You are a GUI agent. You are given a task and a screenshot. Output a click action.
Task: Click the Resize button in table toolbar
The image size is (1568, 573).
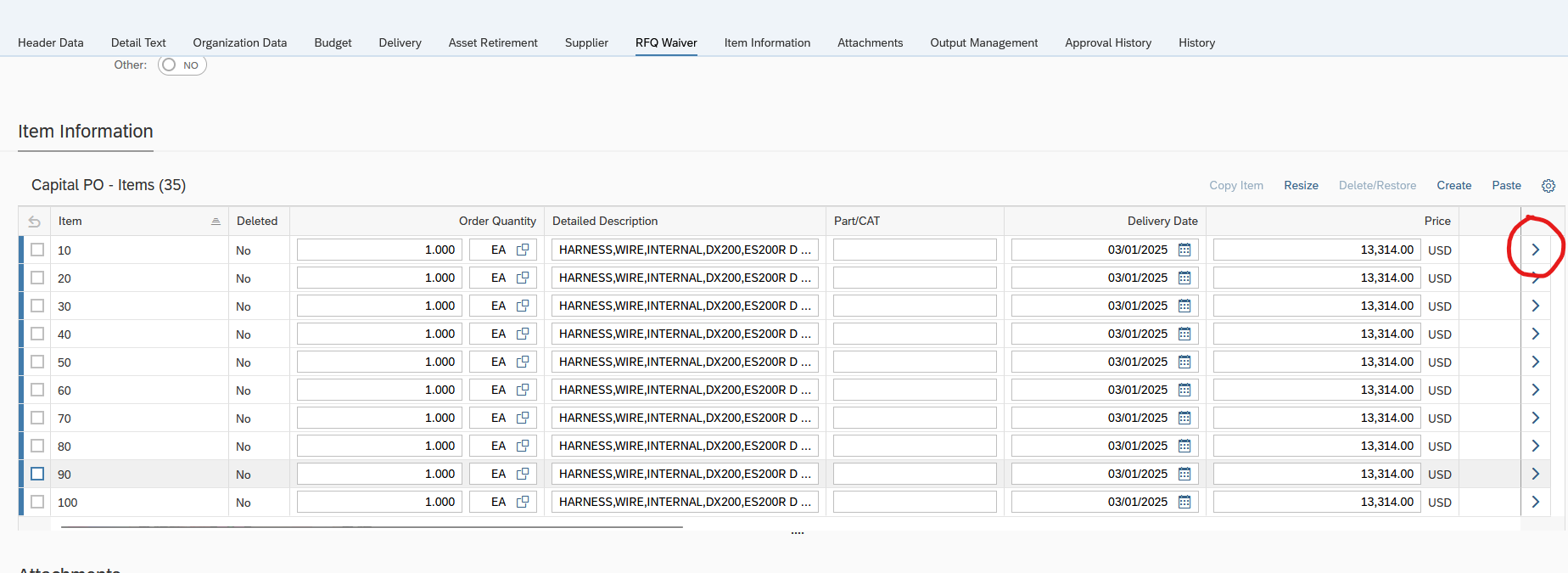tap(1301, 185)
